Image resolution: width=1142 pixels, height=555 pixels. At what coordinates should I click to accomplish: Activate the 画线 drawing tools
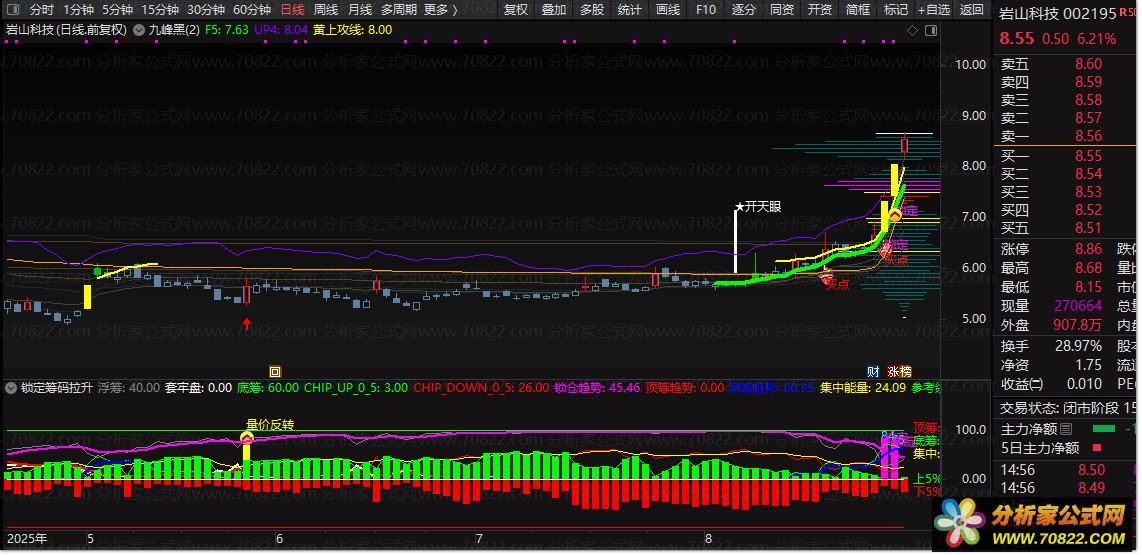668,9
